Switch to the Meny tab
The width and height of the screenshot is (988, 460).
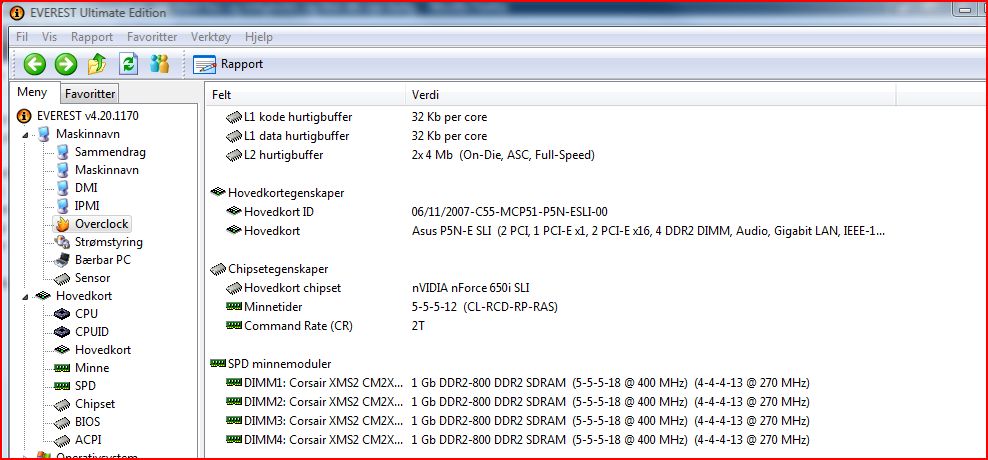tap(32, 92)
